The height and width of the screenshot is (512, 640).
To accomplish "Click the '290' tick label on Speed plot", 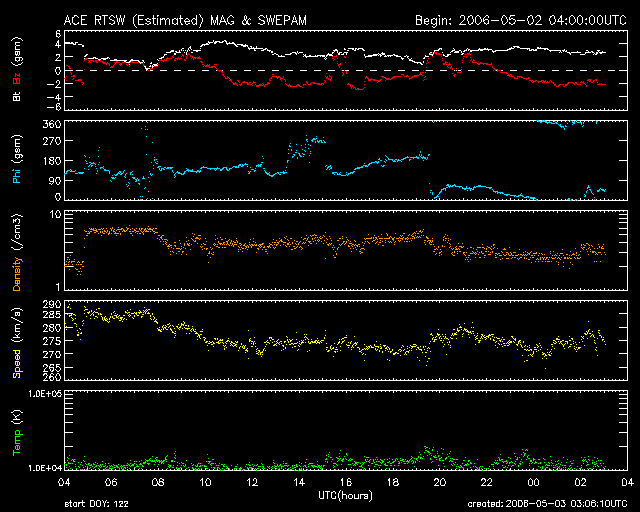I will [51, 305].
